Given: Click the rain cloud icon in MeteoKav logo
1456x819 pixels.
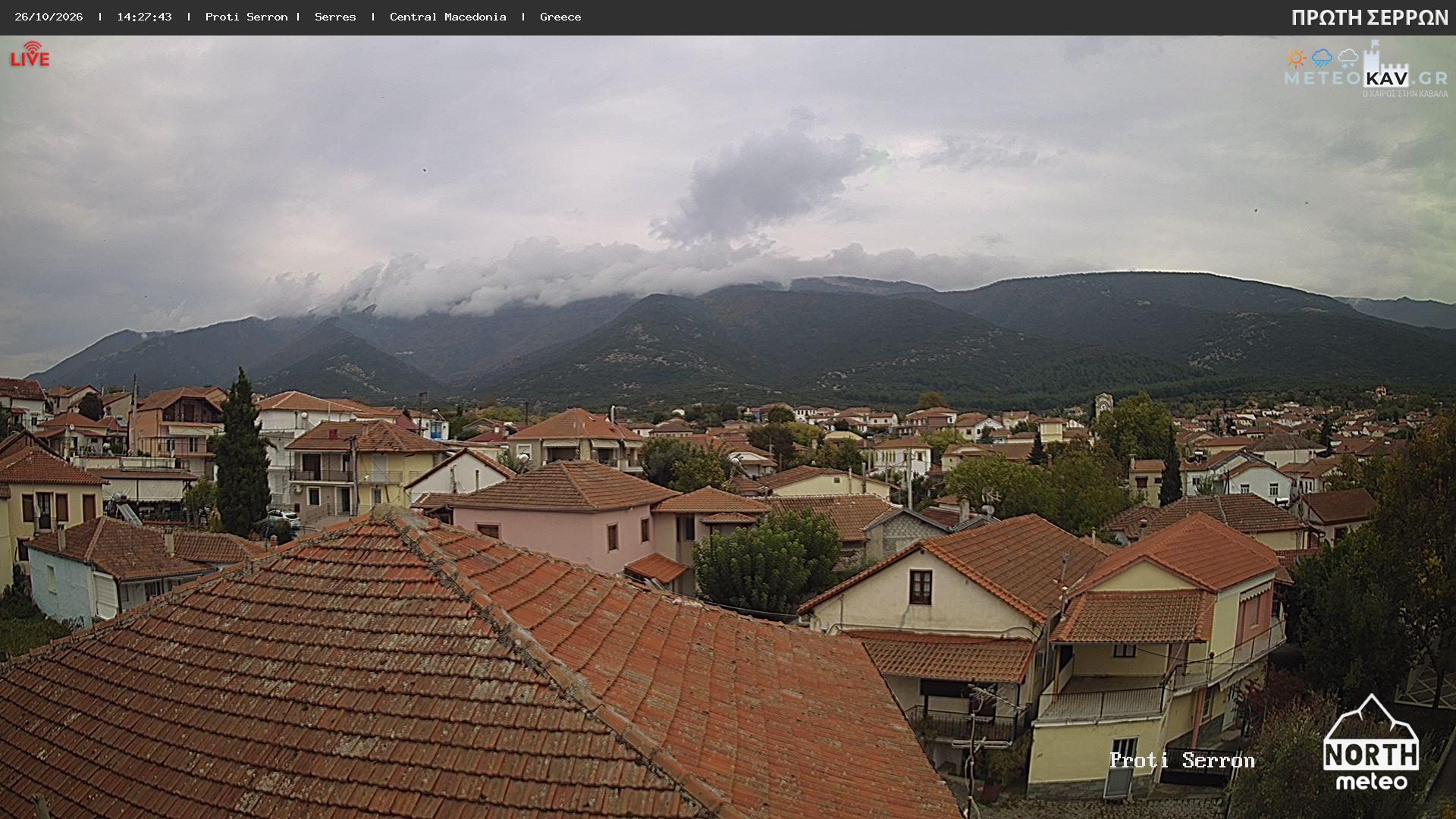Looking at the screenshot, I should 1322,58.
